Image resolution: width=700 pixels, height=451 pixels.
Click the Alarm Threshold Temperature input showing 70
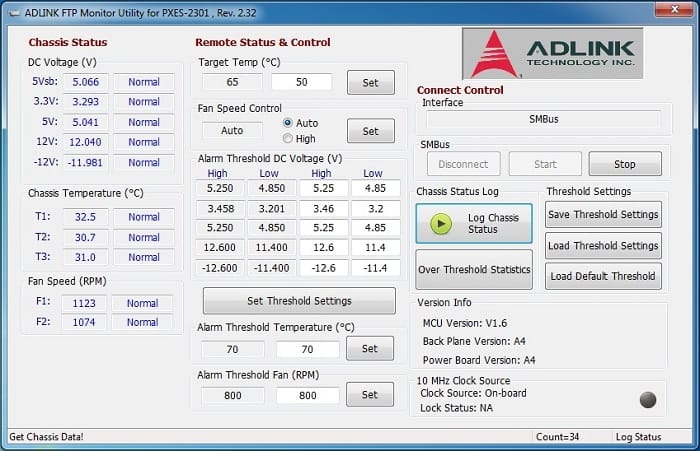pos(307,349)
